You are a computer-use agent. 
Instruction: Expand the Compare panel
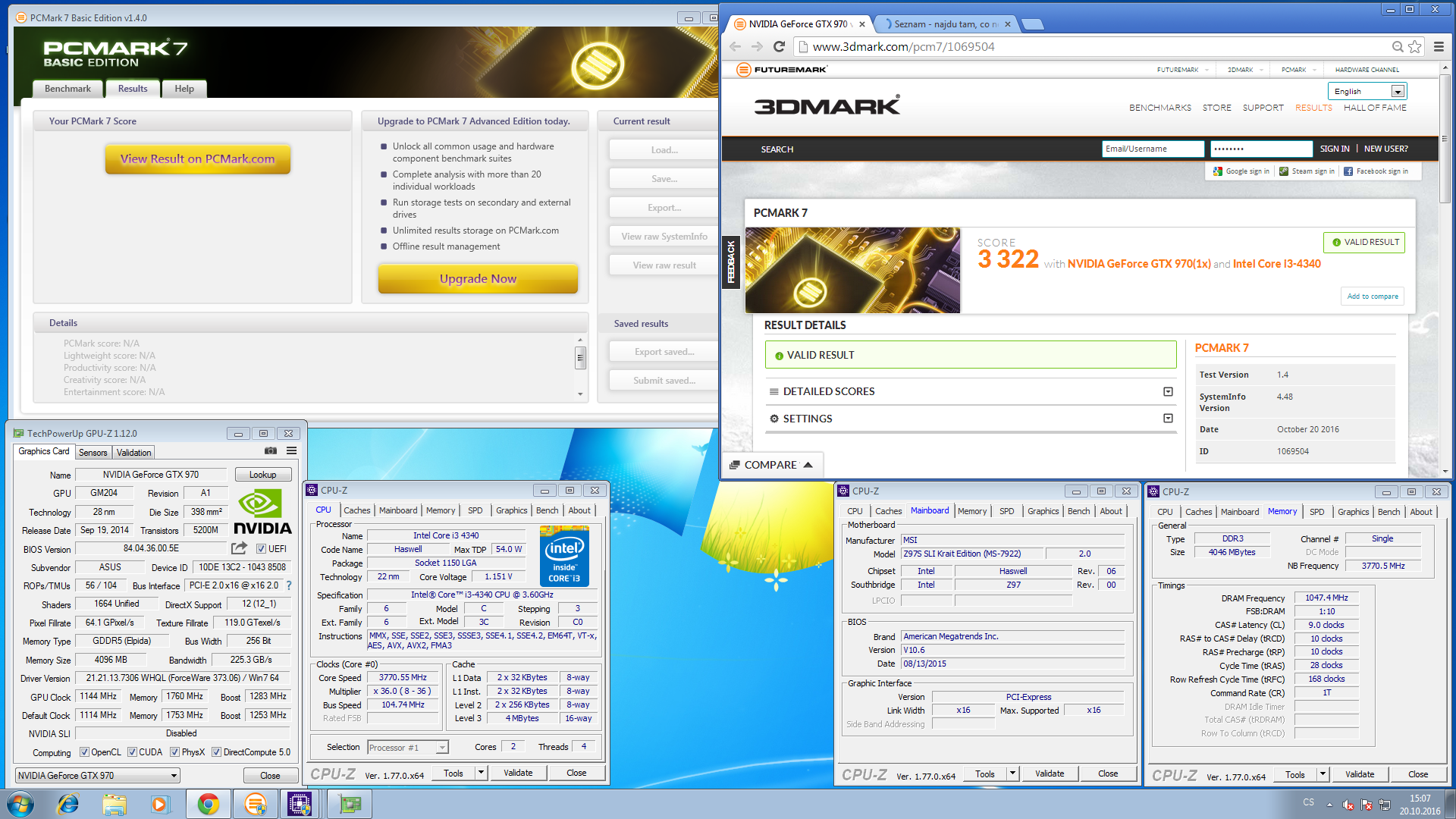pyautogui.click(x=772, y=465)
